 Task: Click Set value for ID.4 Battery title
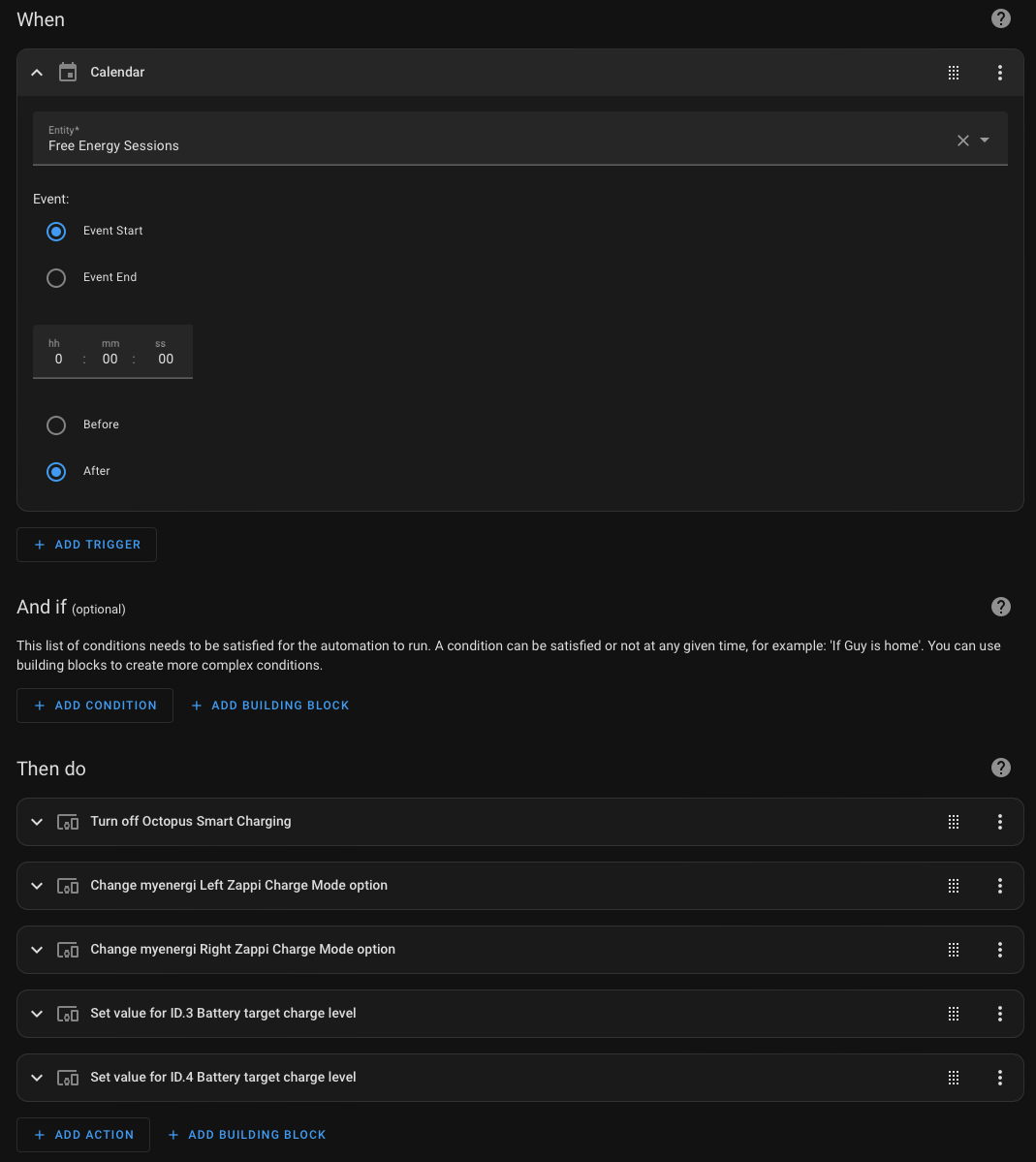[x=223, y=1077]
